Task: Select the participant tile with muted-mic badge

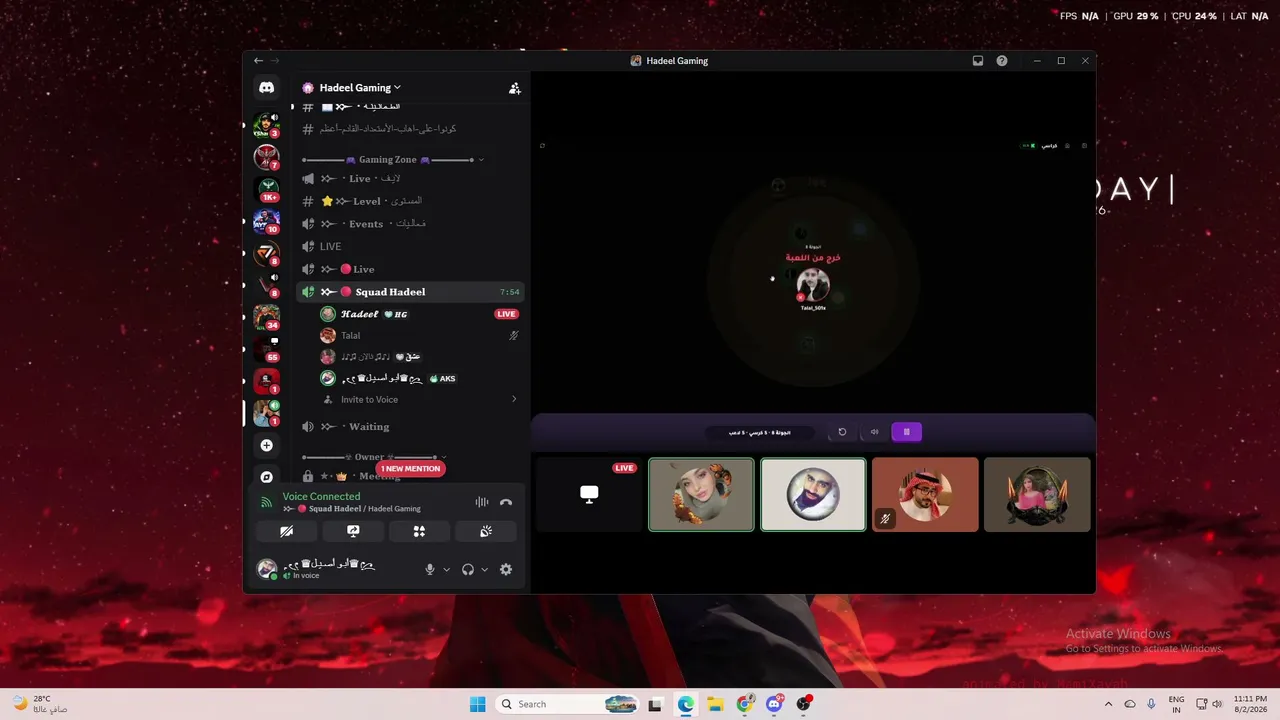Action: (x=925, y=494)
